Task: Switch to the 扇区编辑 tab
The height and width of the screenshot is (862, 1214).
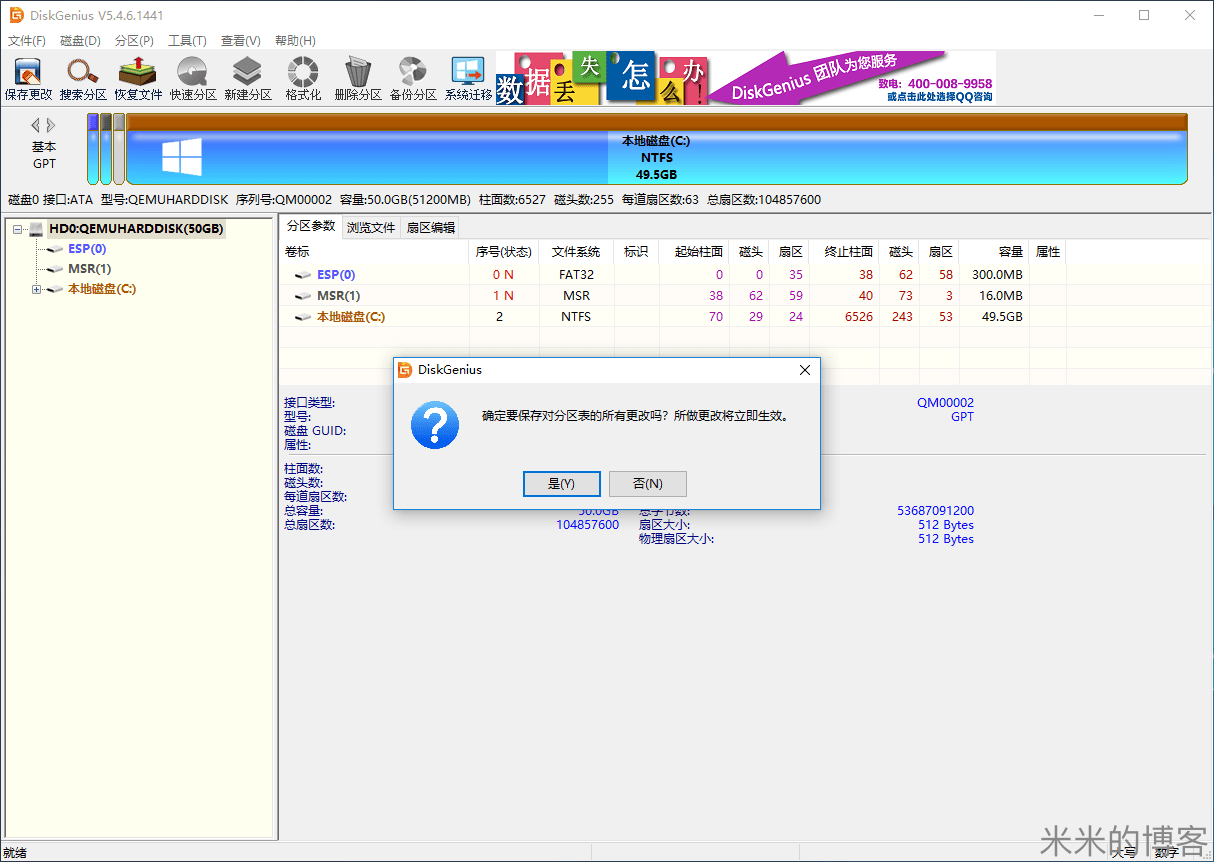Action: point(431,226)
